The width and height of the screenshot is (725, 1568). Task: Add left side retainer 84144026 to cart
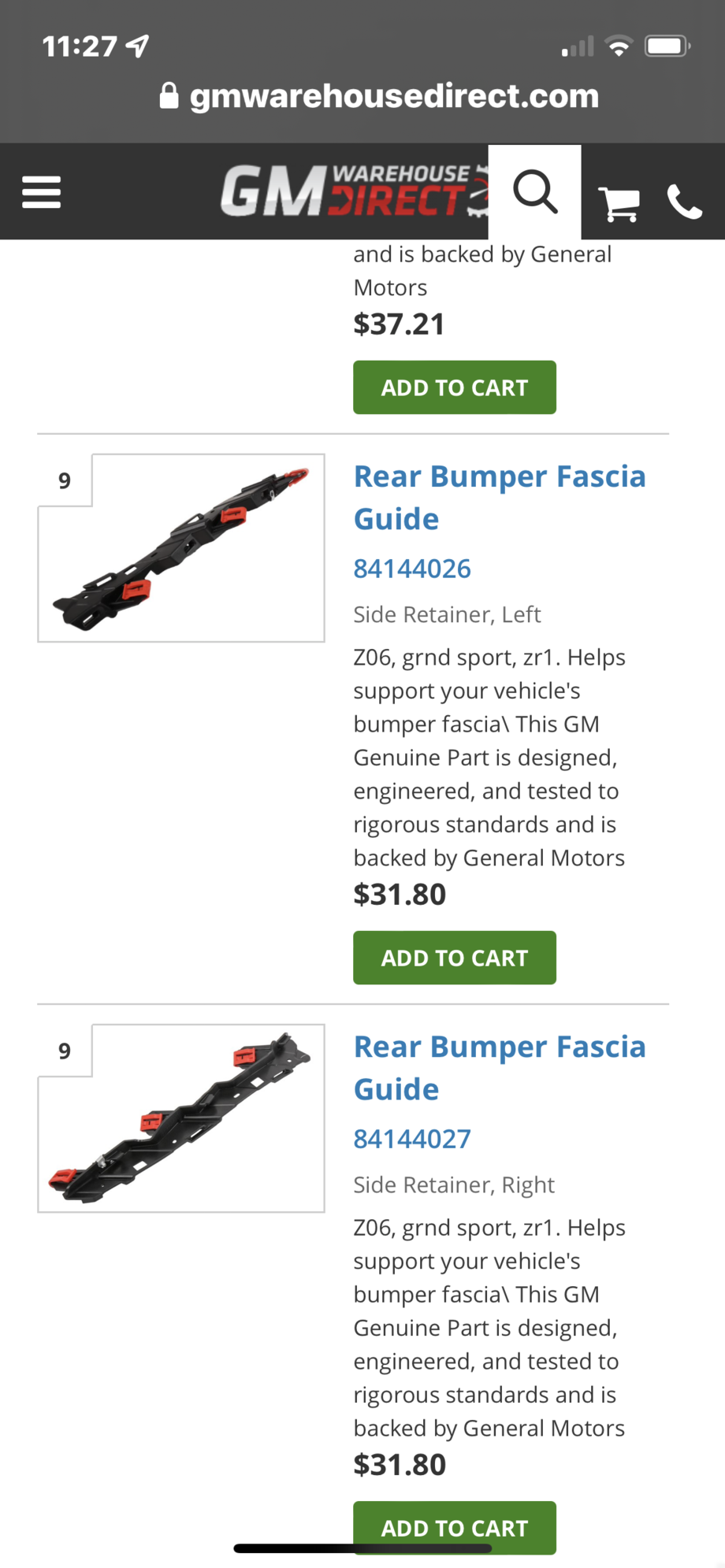454,958
